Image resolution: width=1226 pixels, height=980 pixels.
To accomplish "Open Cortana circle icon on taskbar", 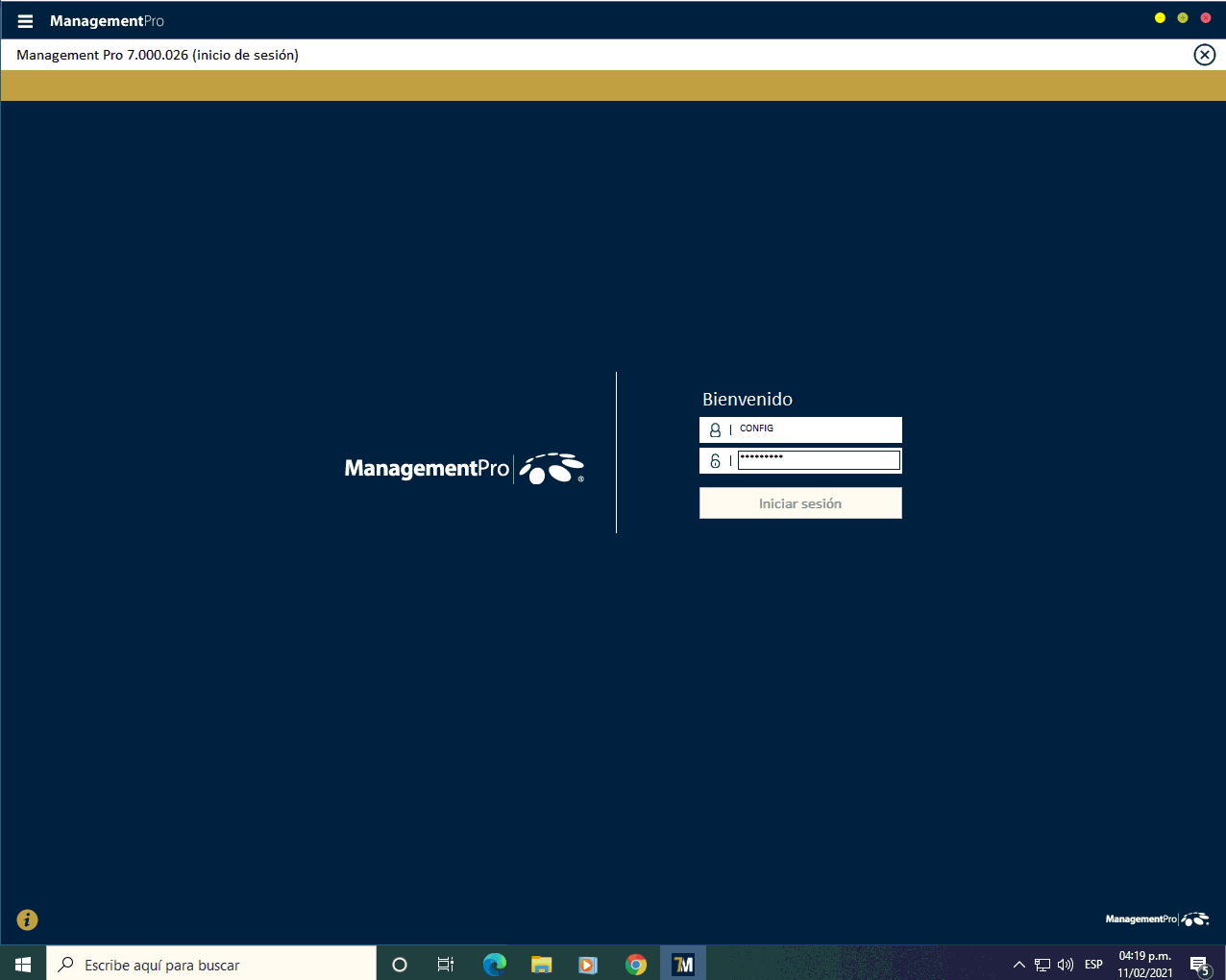I will pos(400,964).
